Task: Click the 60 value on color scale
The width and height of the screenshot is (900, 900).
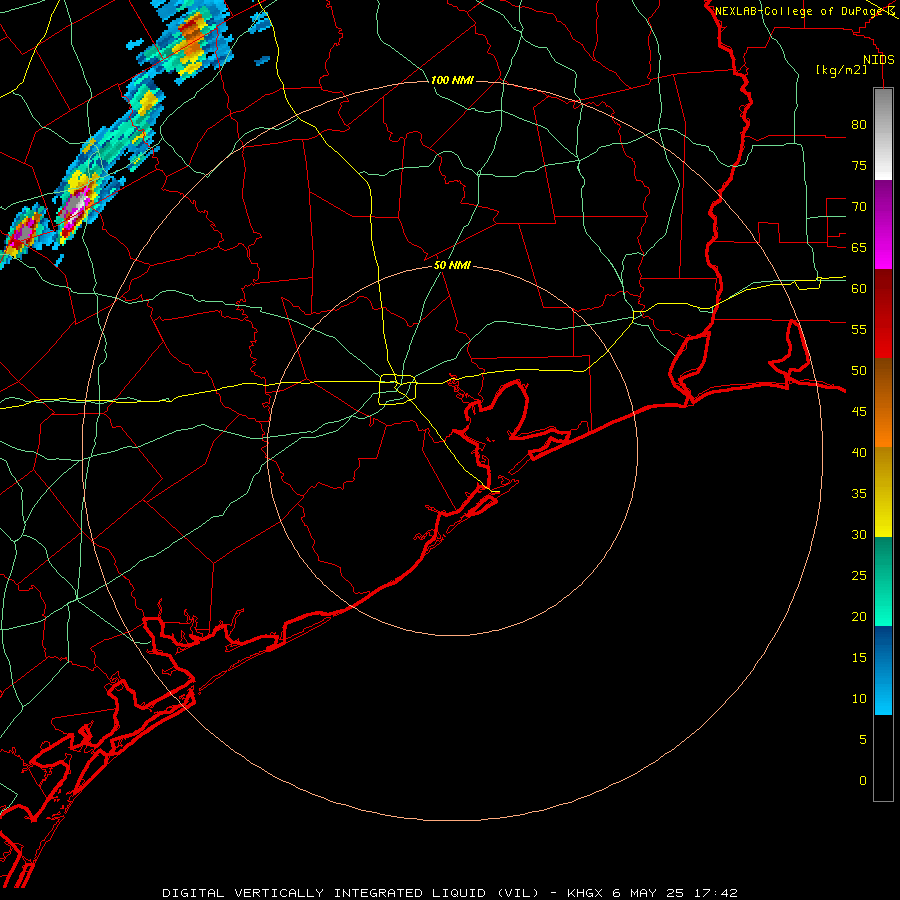Action: (859, 289)
